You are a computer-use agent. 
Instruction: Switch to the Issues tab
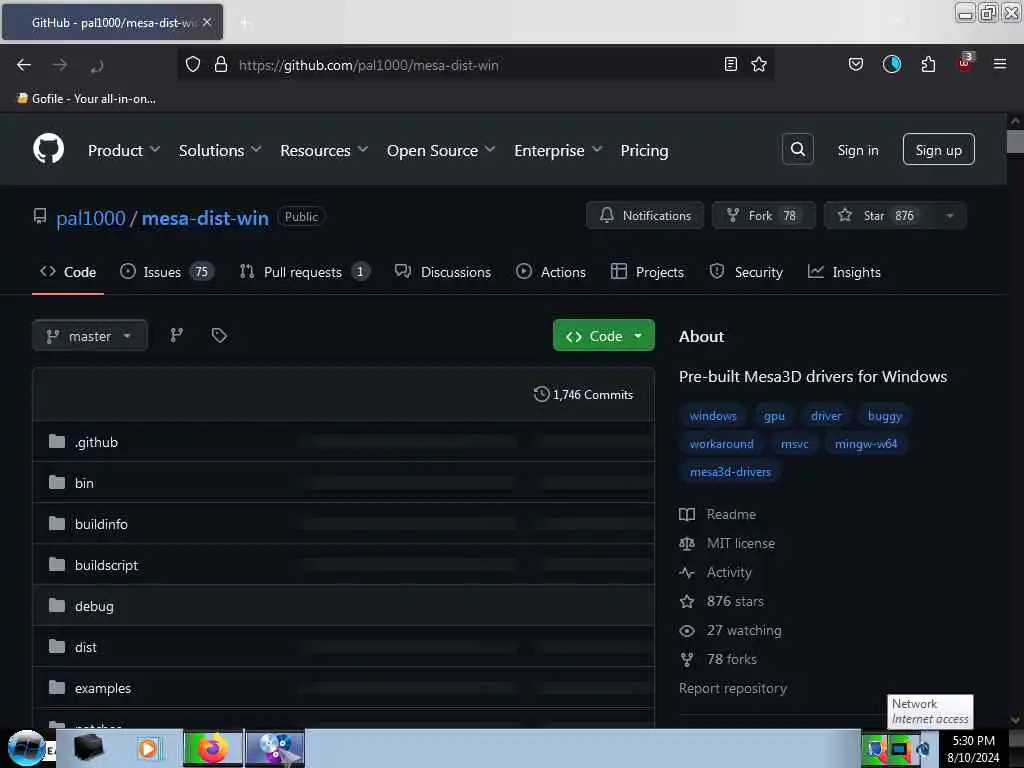click(167, 272)
